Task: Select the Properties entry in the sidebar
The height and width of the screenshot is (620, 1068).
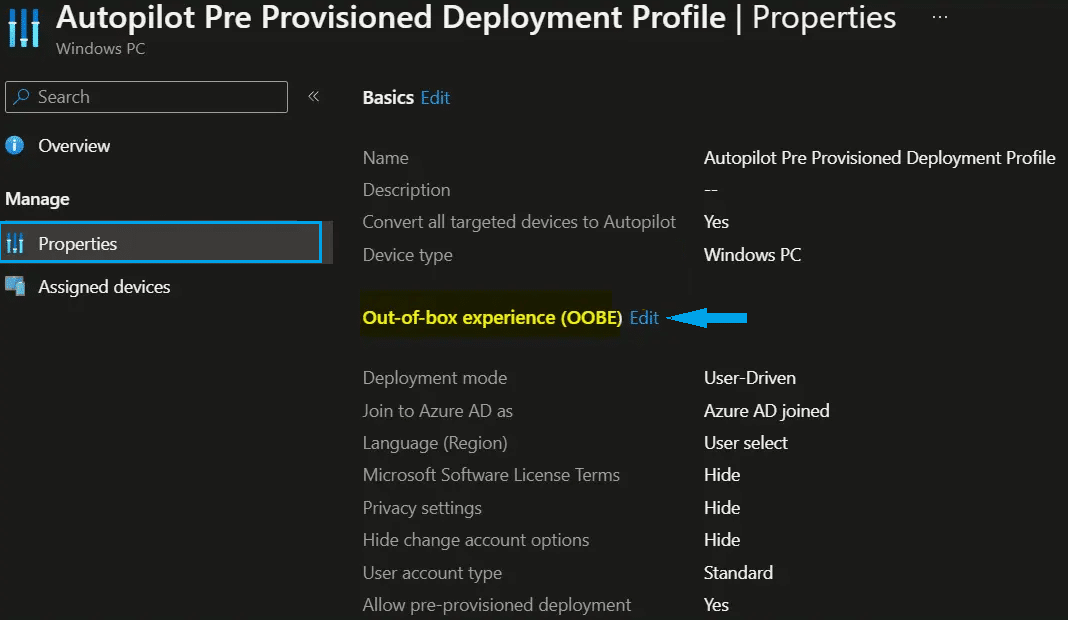Action: [x=79, y=242]
